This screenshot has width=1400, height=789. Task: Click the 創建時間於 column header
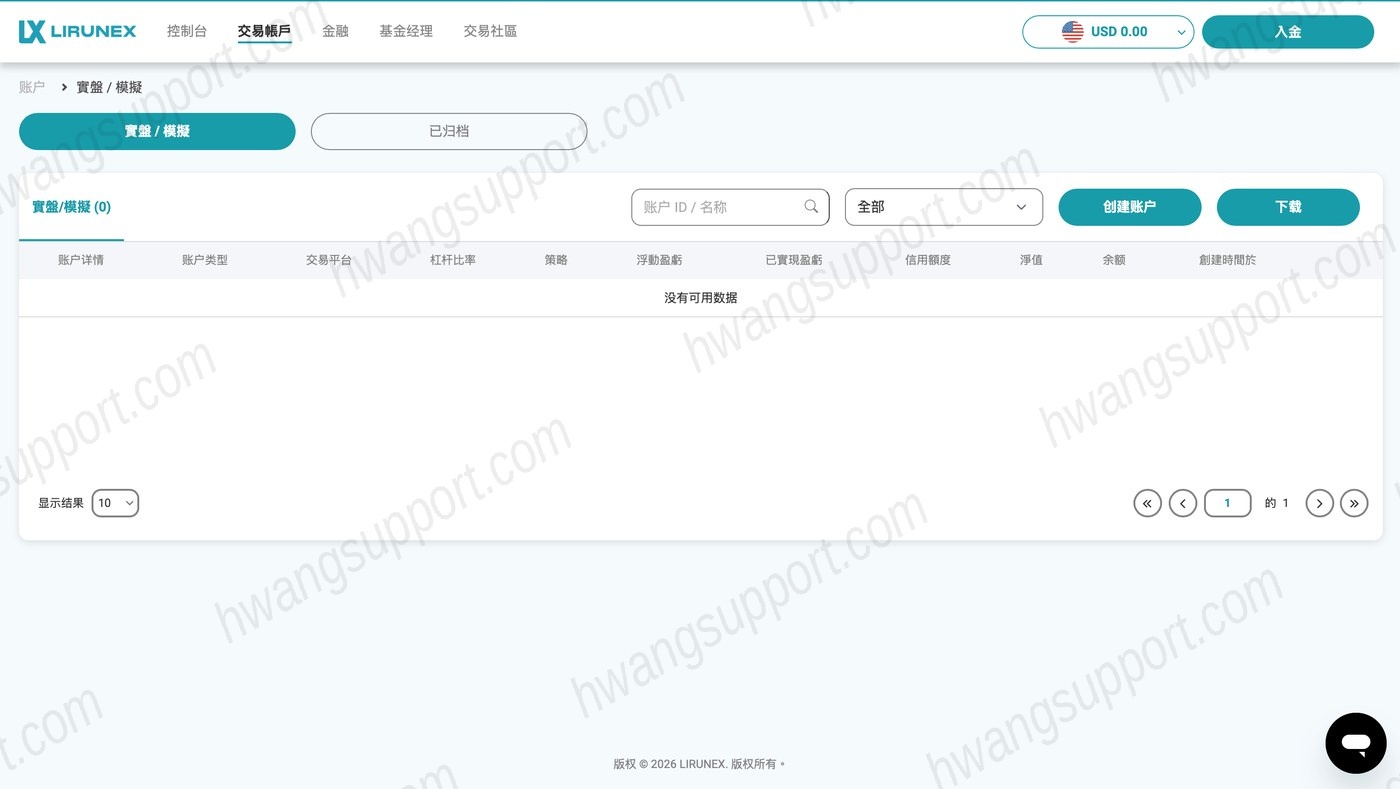[1228, 260]
